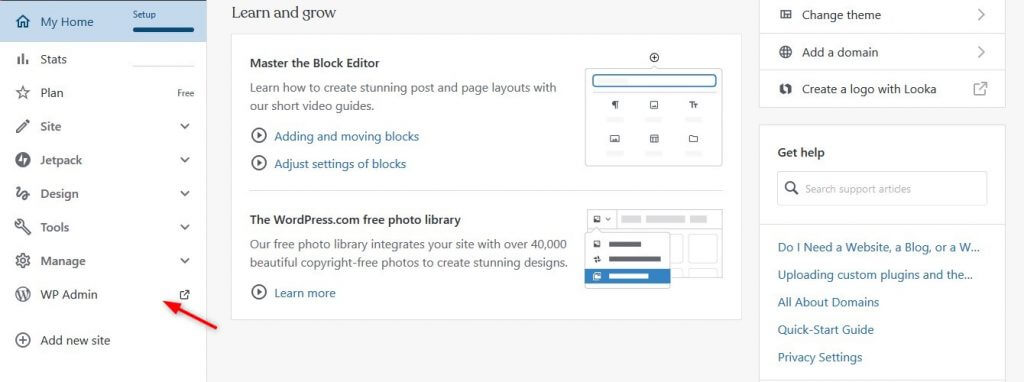Open the Quick-Start Guide link
This screenshot has height=382, width=1024.
point(825,330)
